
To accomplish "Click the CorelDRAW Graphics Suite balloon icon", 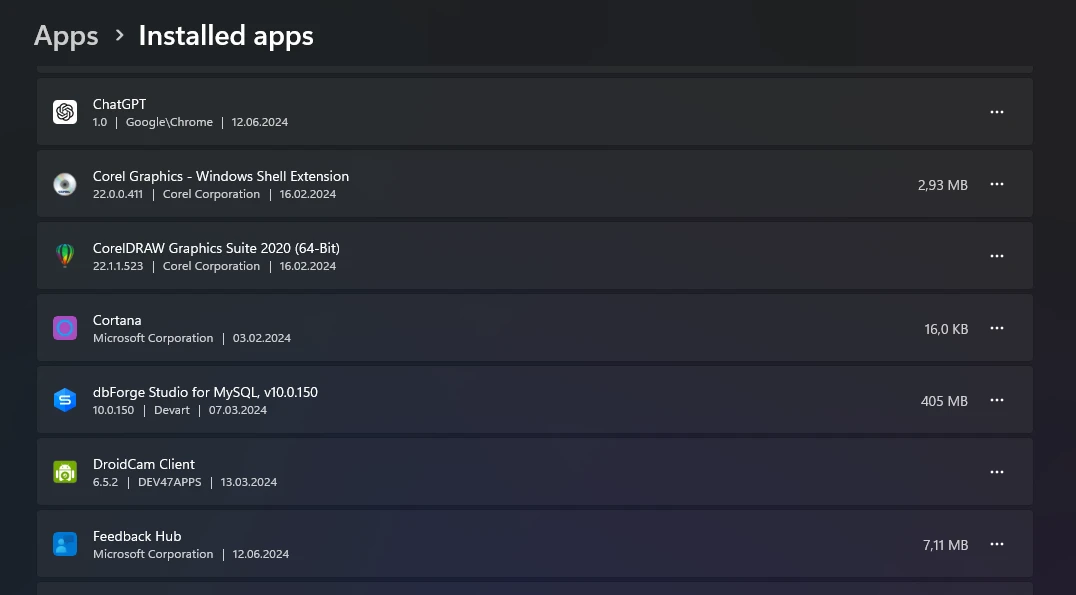I will click(x=65, y=256).
